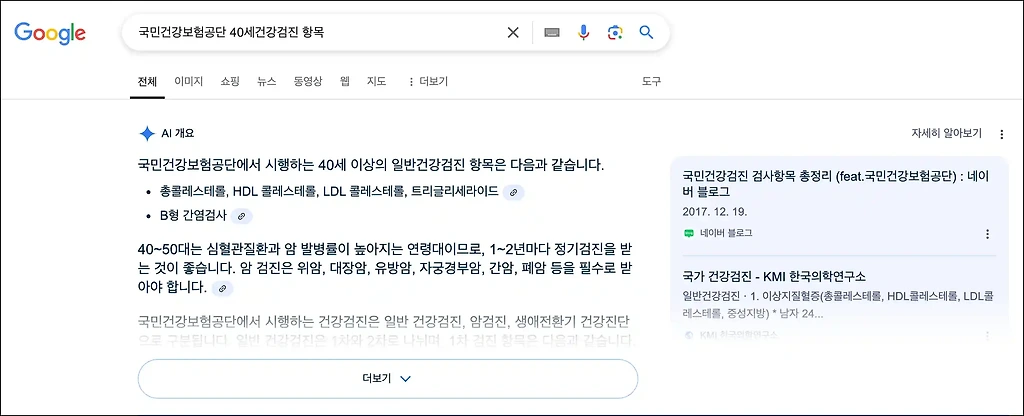Click the B형 간염검사 bullet text
Viewport: 1024px width, 416px height.
tap(193, 216)
